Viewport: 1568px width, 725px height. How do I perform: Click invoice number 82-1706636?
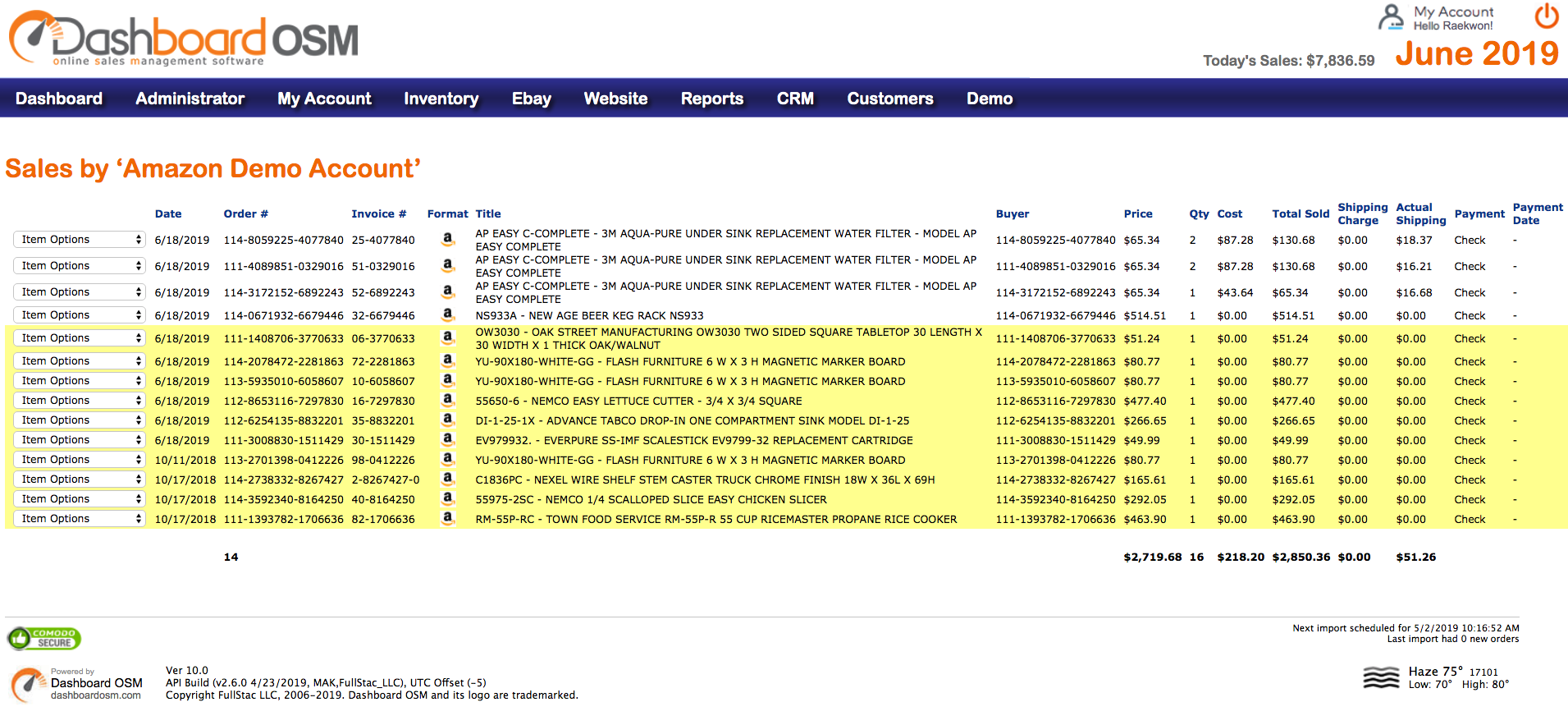click(383, 519)
